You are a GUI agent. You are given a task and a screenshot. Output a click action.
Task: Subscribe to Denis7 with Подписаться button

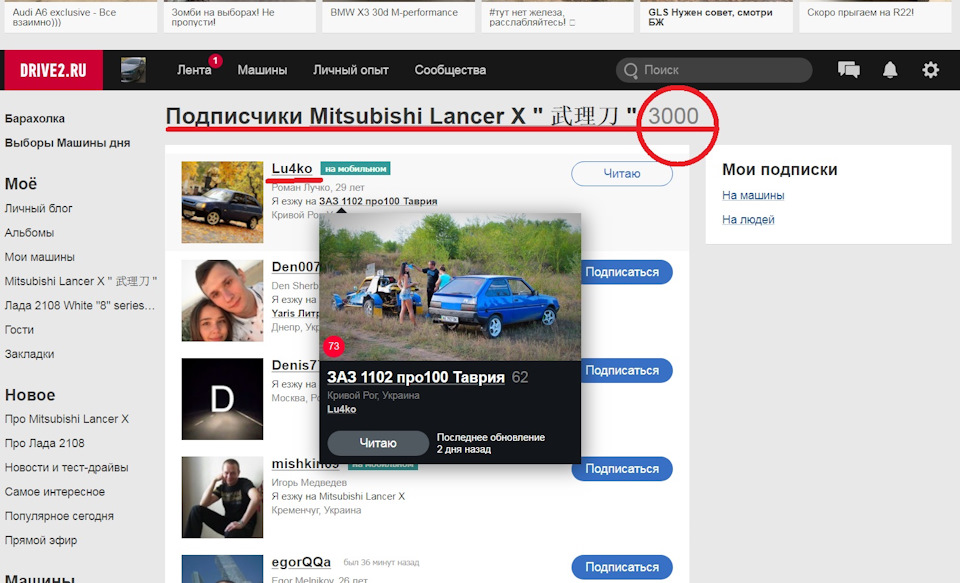(626, 370)
